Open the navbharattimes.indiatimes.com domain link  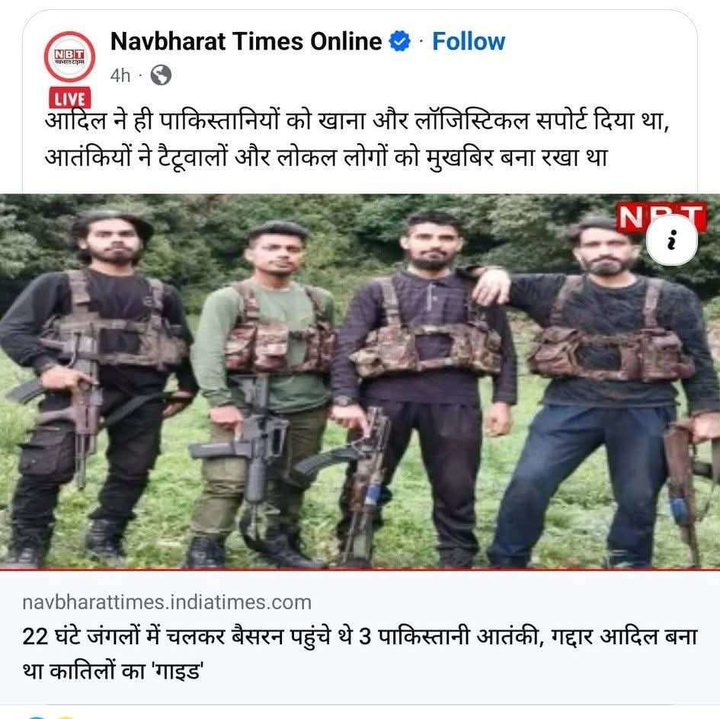[167, 602]
